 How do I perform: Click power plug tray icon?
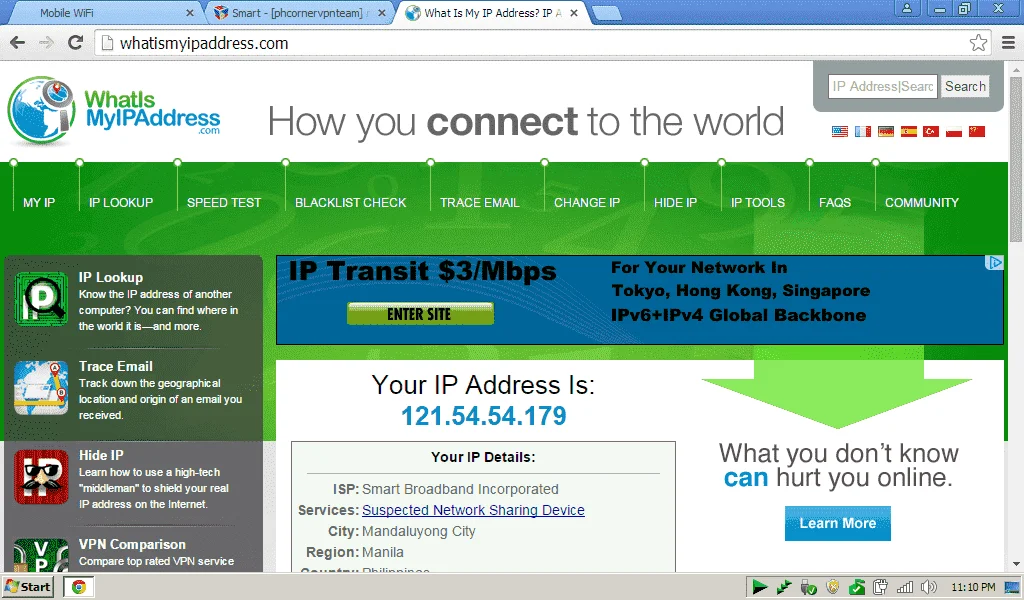pyautogui.click(x=880, y=587)
